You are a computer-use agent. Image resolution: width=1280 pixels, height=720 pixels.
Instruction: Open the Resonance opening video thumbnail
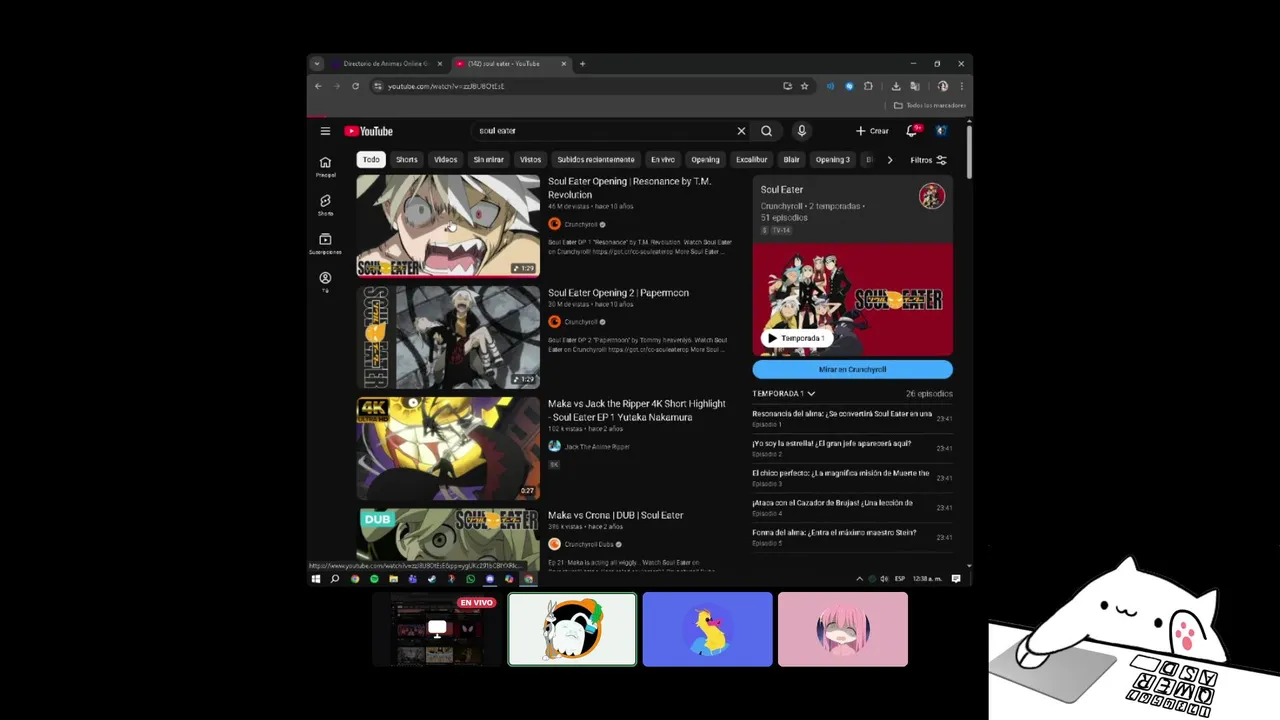coord(448,226)
